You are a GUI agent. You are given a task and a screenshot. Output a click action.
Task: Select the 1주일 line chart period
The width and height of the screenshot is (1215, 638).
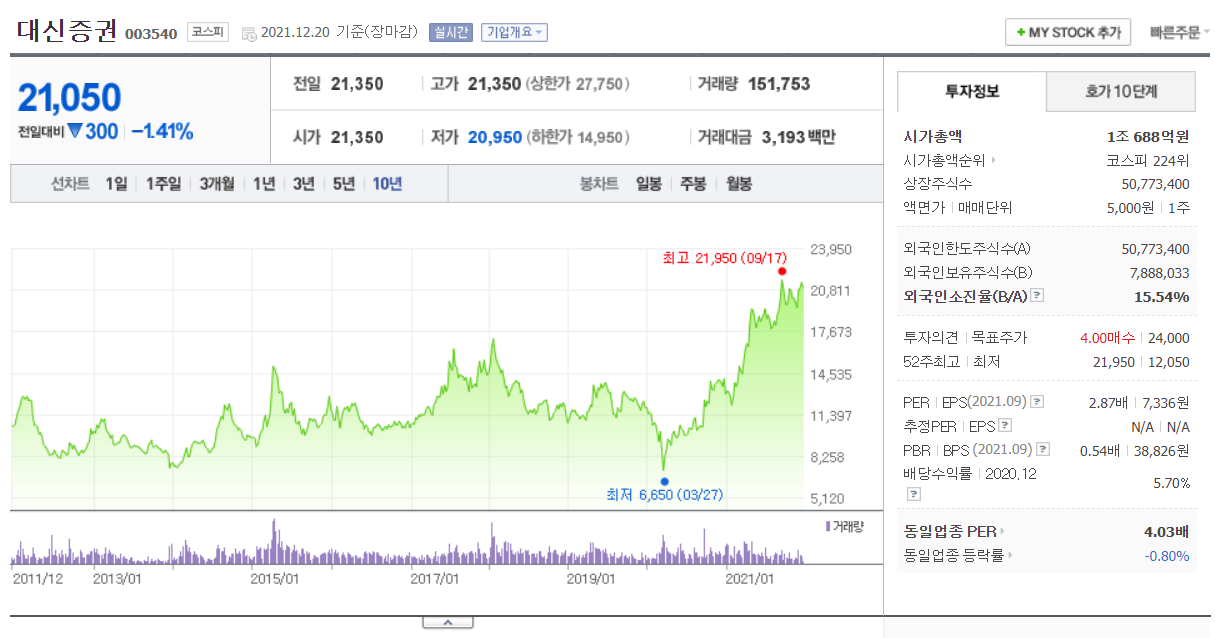pyautogui.click(x=163, y=184)
